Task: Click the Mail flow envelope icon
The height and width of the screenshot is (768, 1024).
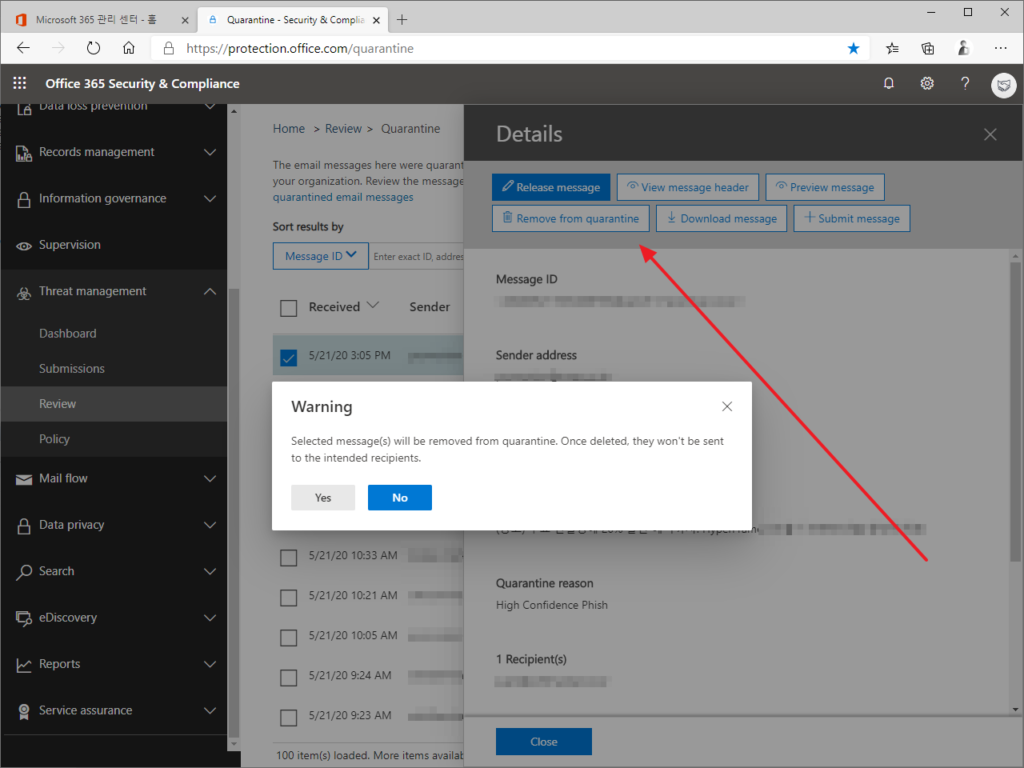Action: point(22,478)
